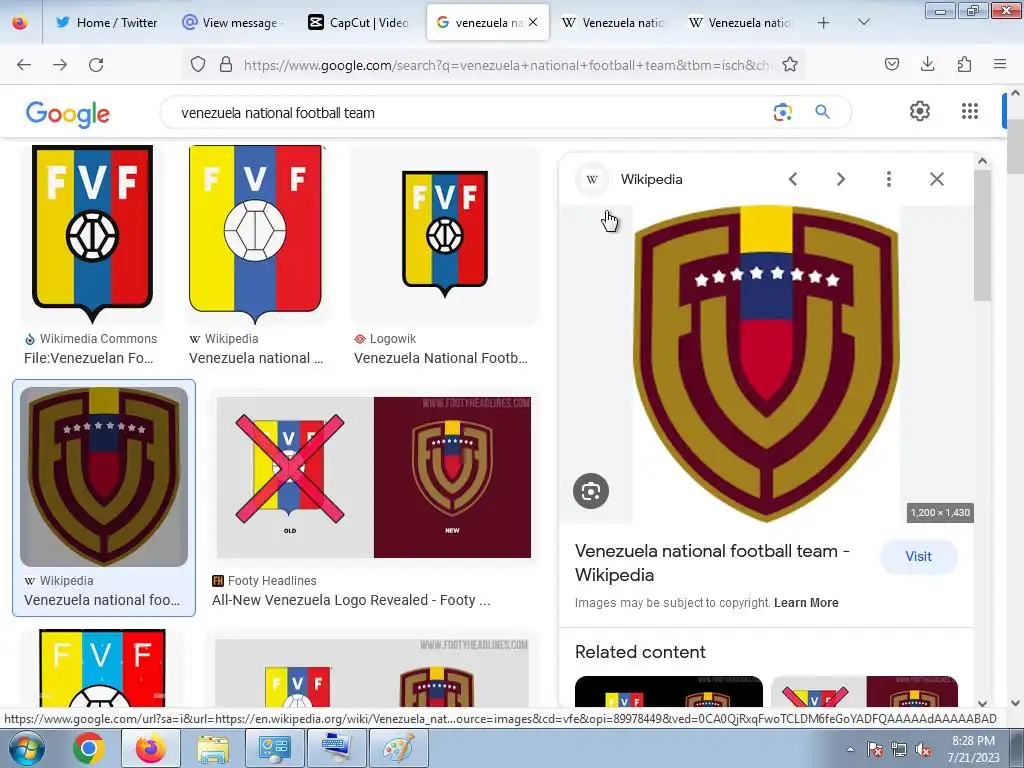Bookmark this page with the star
The height and width of the screenshot is (768, 1024).
point(790,64)
